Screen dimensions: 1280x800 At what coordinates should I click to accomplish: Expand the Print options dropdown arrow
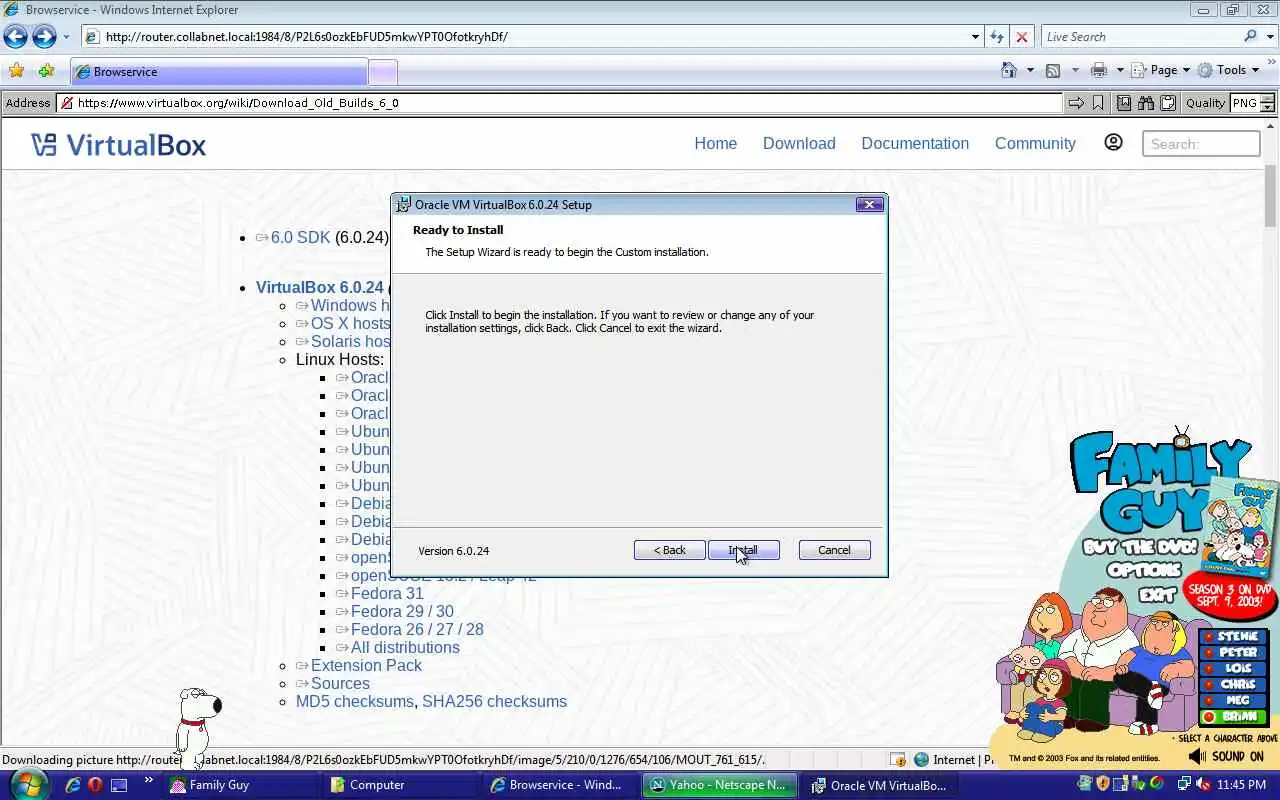tap(1120, 70)
